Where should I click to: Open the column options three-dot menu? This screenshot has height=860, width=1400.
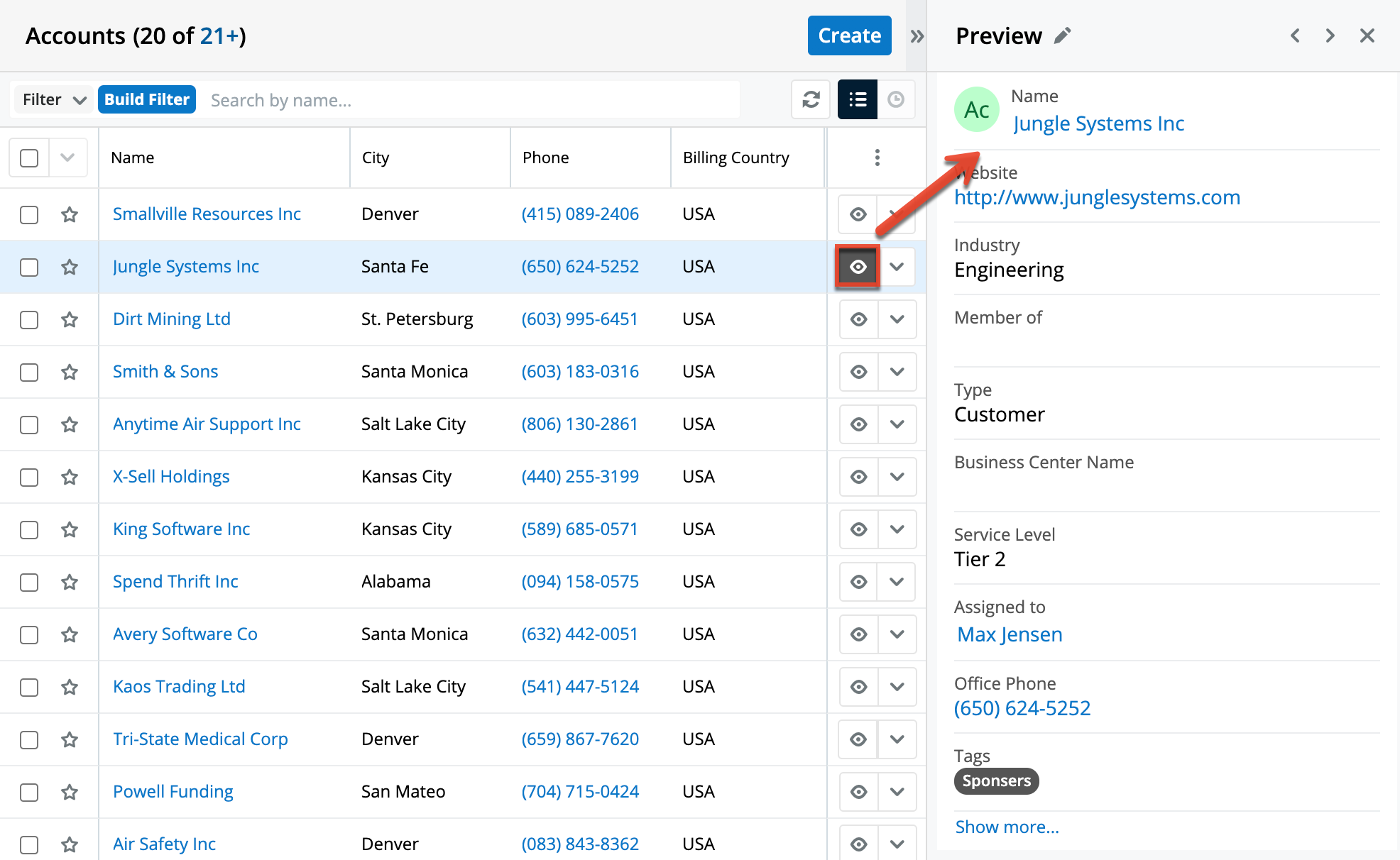pos(877,158)
